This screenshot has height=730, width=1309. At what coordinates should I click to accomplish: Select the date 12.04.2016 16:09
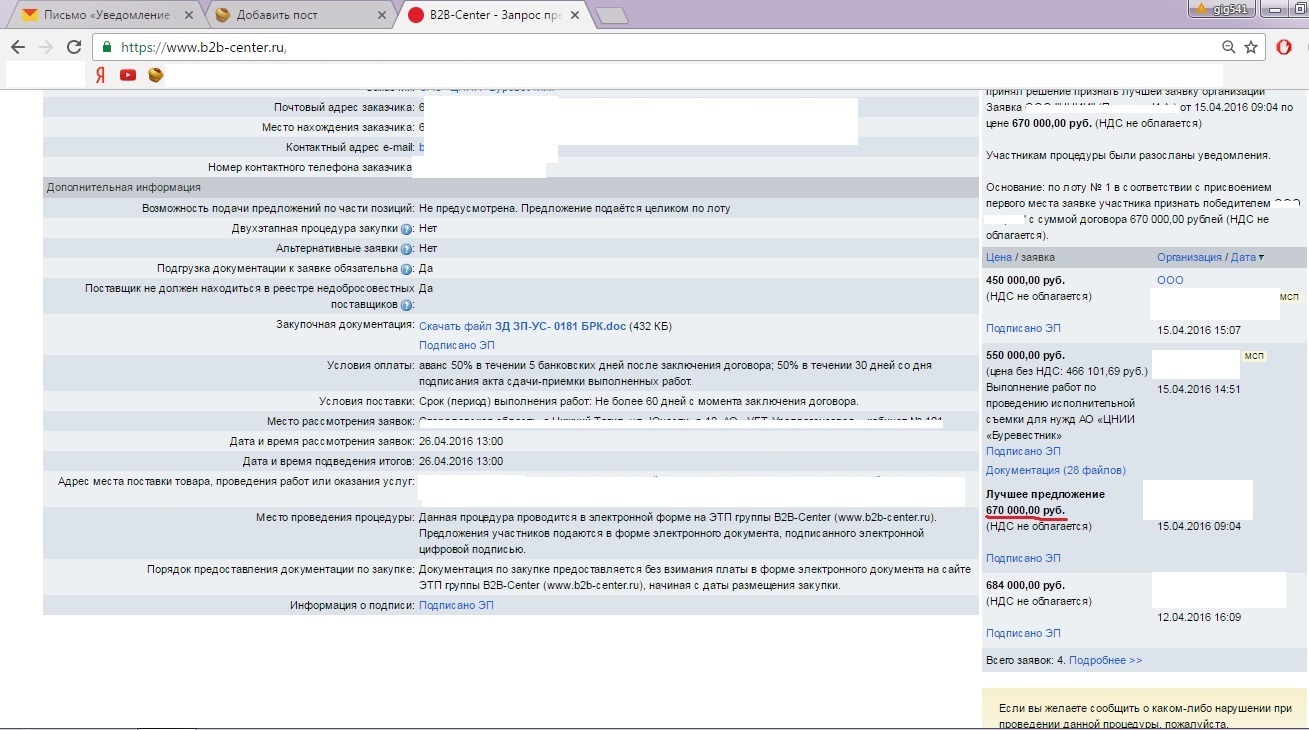pyautogui.click(x=1198, y=618)
